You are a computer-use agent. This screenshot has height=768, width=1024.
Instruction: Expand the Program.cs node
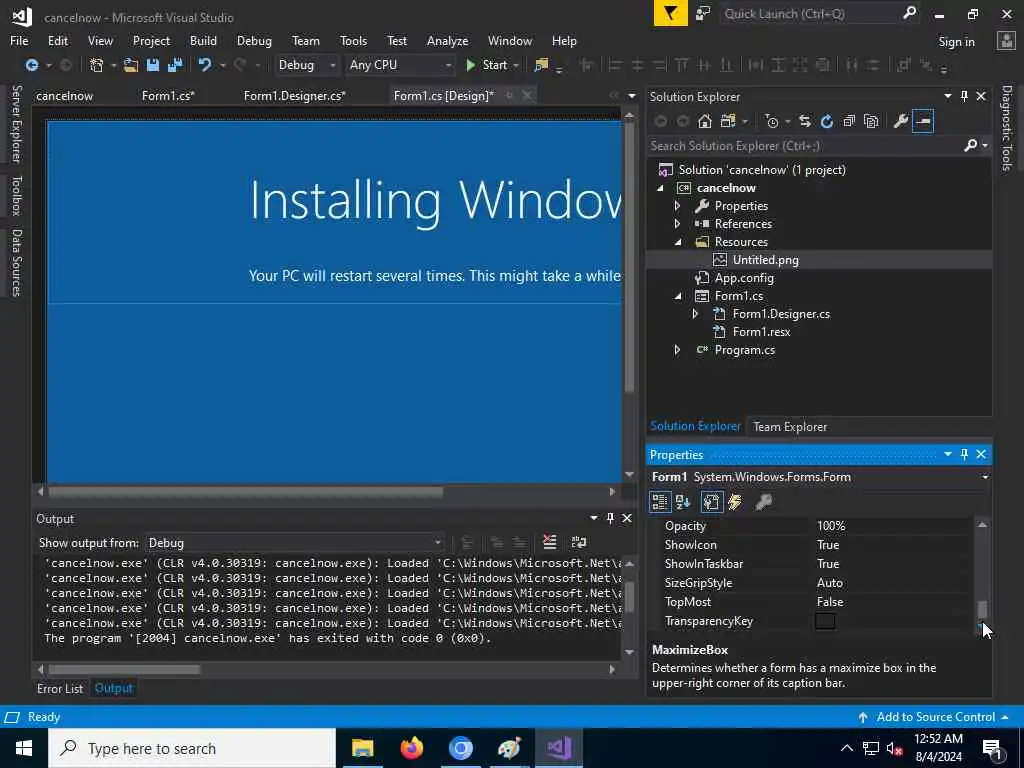pos(677,350)
